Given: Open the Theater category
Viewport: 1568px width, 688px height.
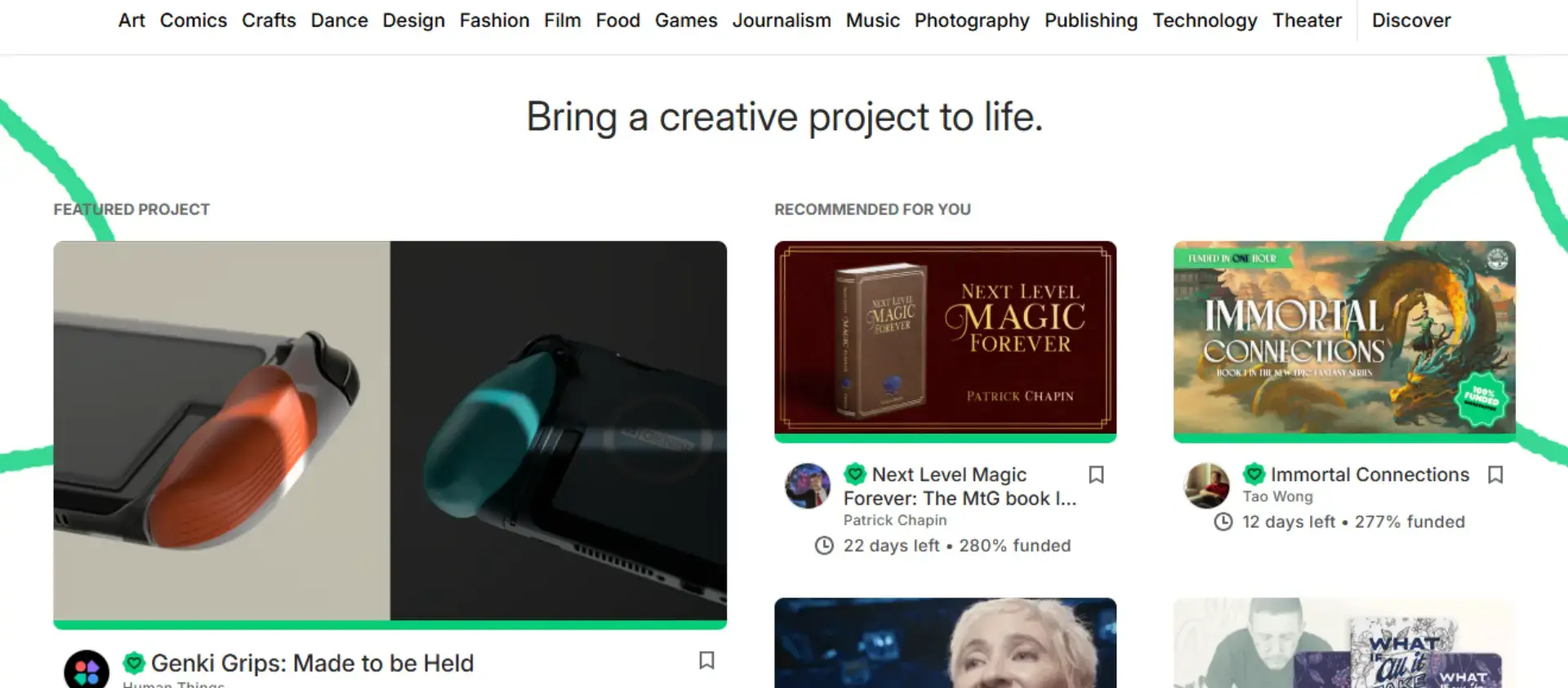Looking at the screenshot, I should 1307,20.
